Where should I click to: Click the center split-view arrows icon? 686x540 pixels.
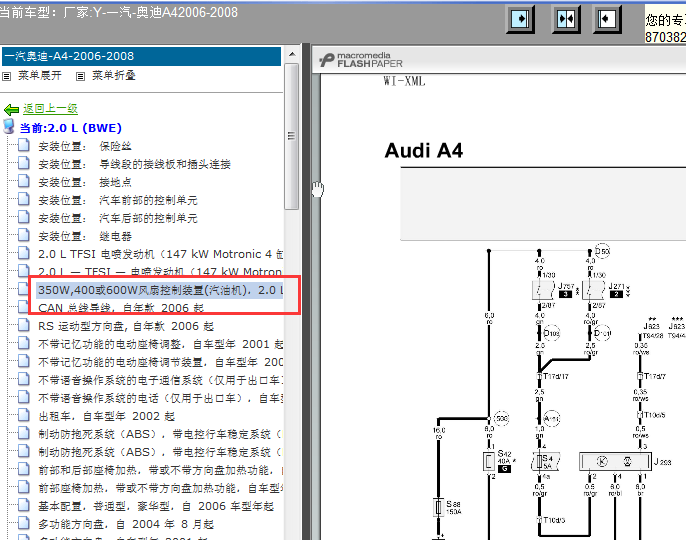[566, 19]
